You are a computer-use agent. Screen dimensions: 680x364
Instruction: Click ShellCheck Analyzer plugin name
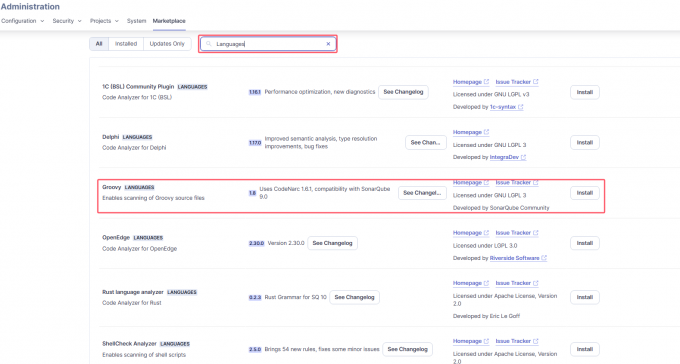(129, 344)
